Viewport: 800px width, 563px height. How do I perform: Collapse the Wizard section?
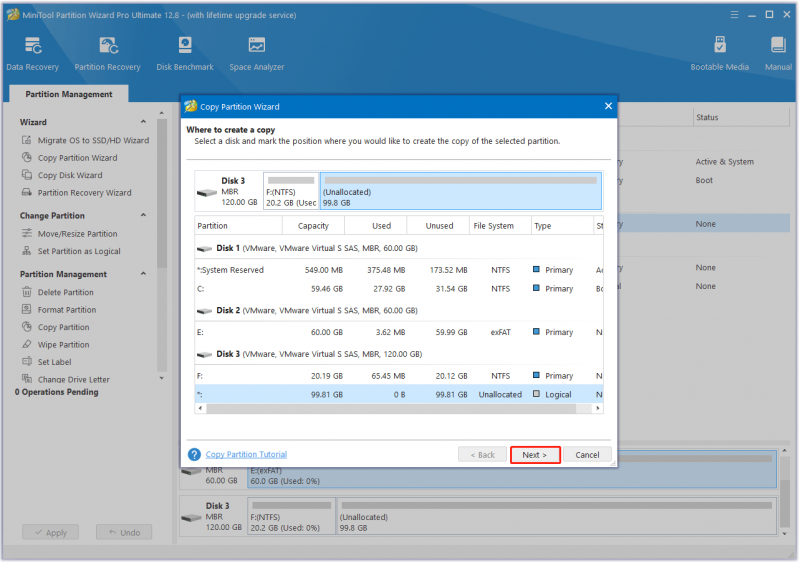tap(143, 122)
